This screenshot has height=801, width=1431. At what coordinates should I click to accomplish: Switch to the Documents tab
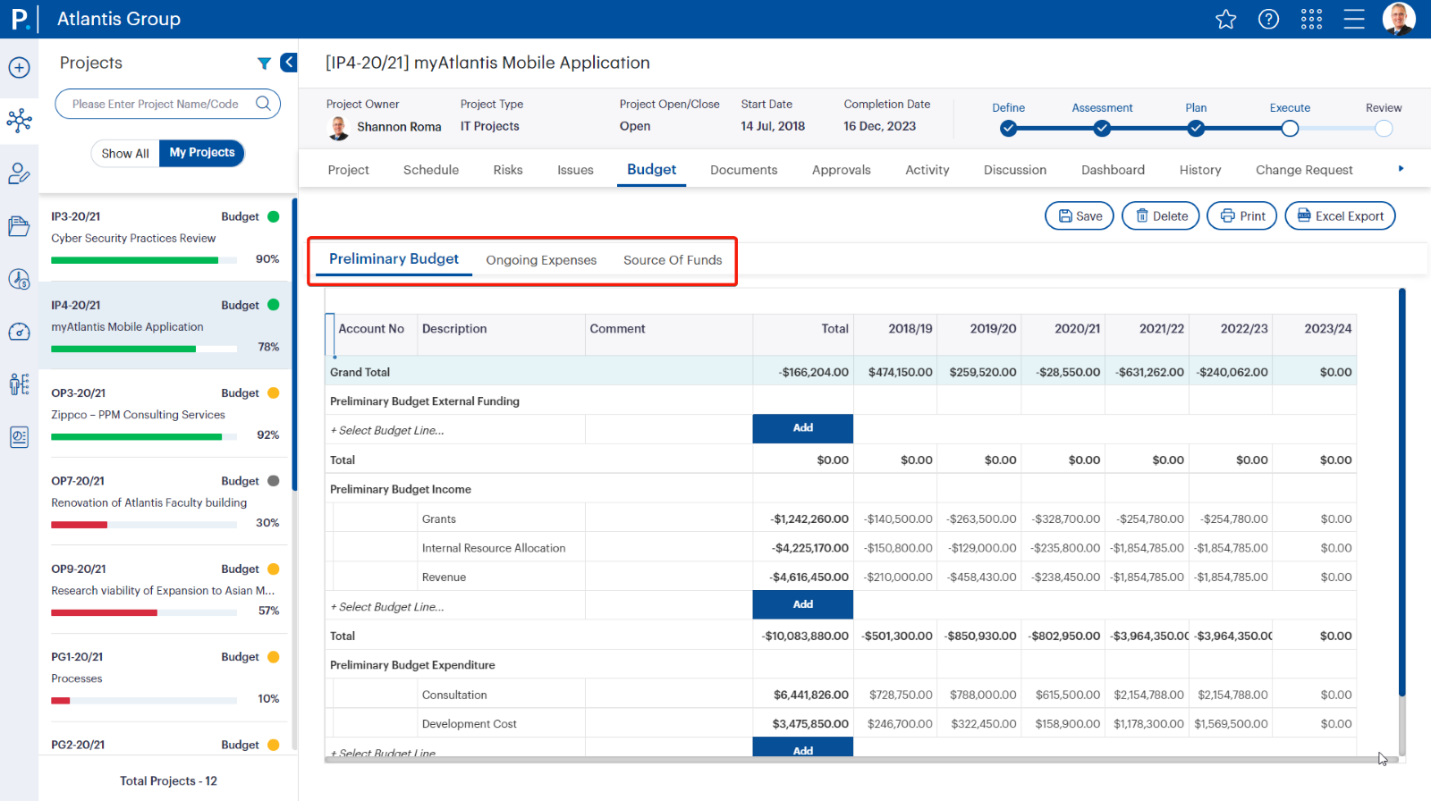coord(744,170)
